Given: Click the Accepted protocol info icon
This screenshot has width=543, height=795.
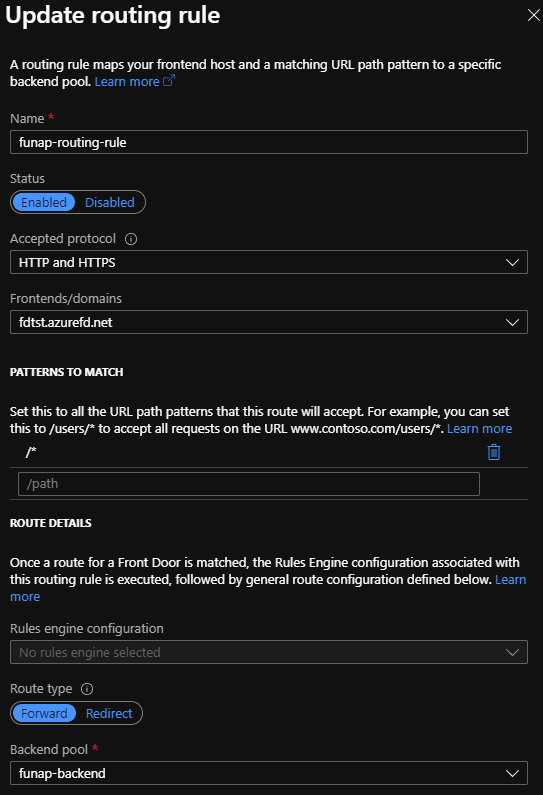Looking at the screenshot, I should click(131, 239).
